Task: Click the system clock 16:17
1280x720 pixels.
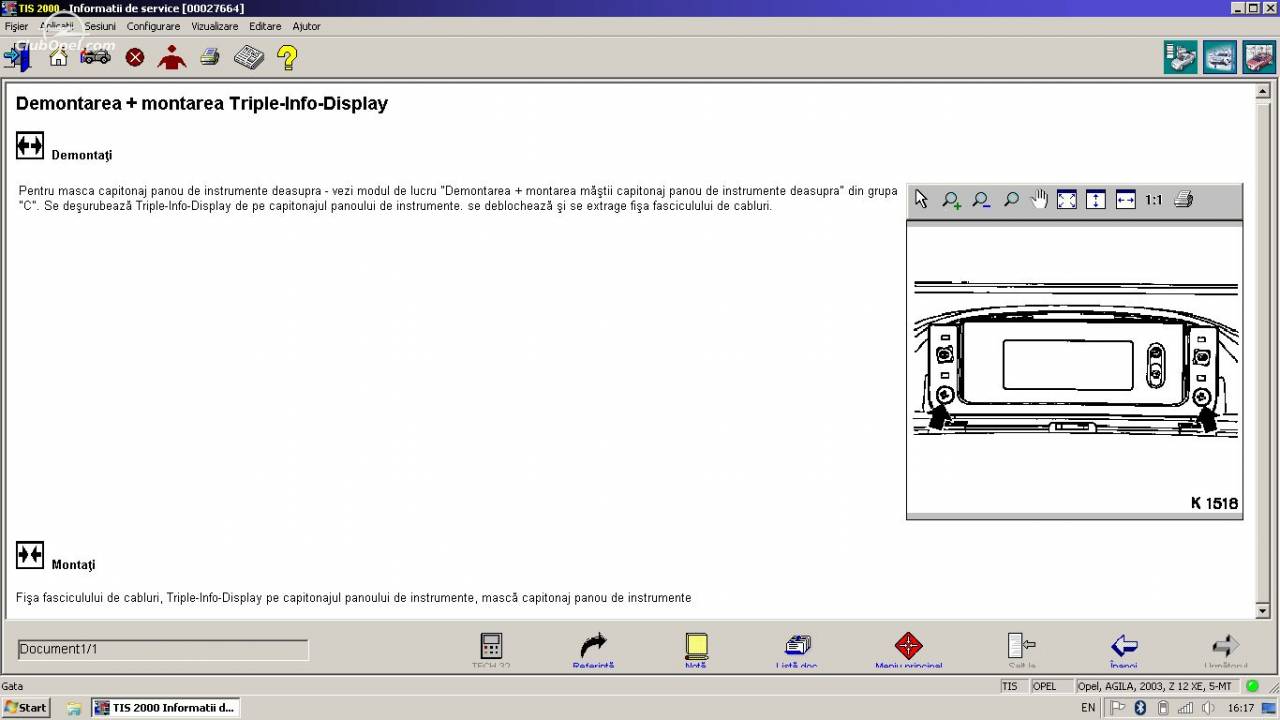Action: (1240, 708)
